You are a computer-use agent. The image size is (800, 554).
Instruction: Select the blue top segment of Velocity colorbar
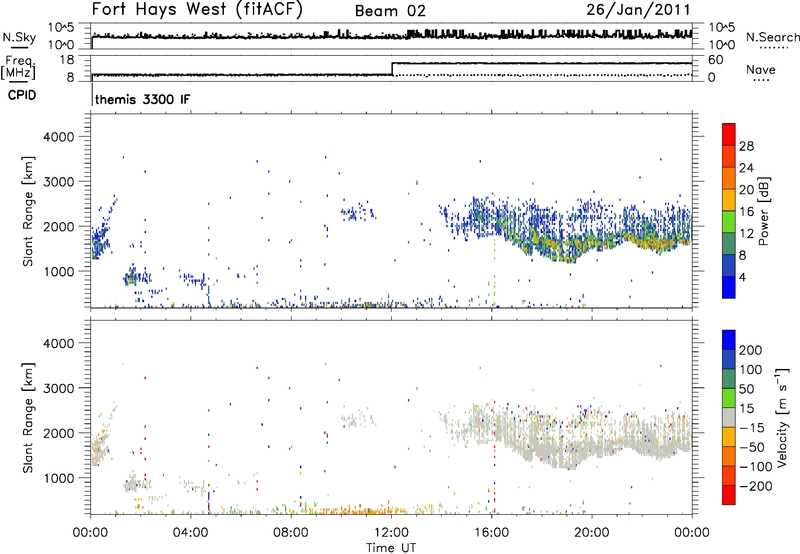729,340
